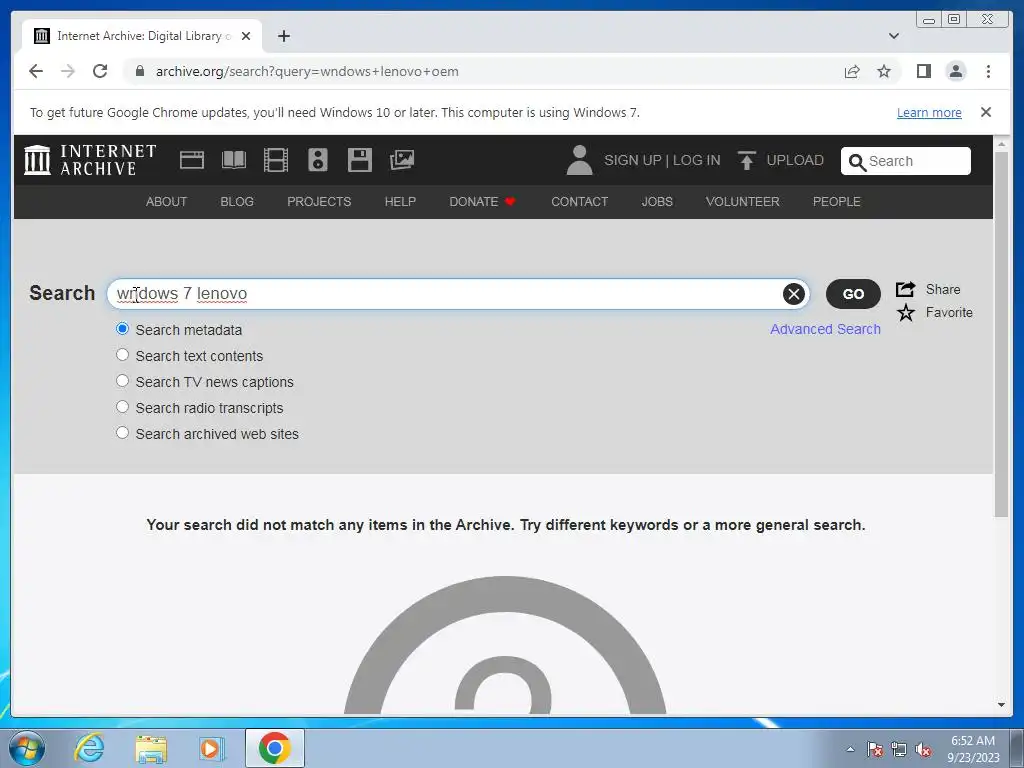
Task: Open the Audio speaker icon
Action: tap(317, 160)
